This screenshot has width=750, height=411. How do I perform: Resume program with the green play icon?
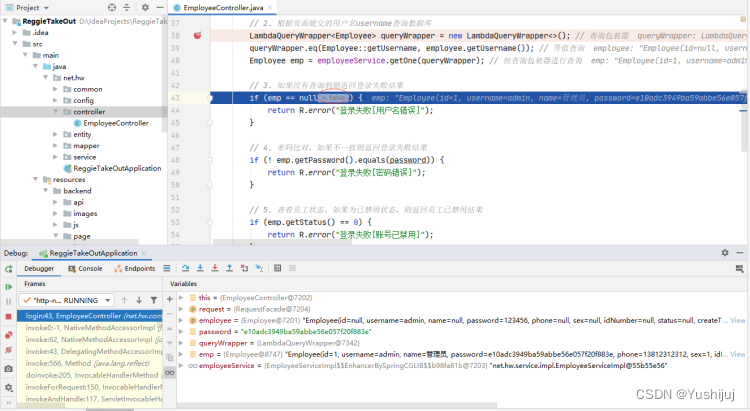[x=8, y=287]
